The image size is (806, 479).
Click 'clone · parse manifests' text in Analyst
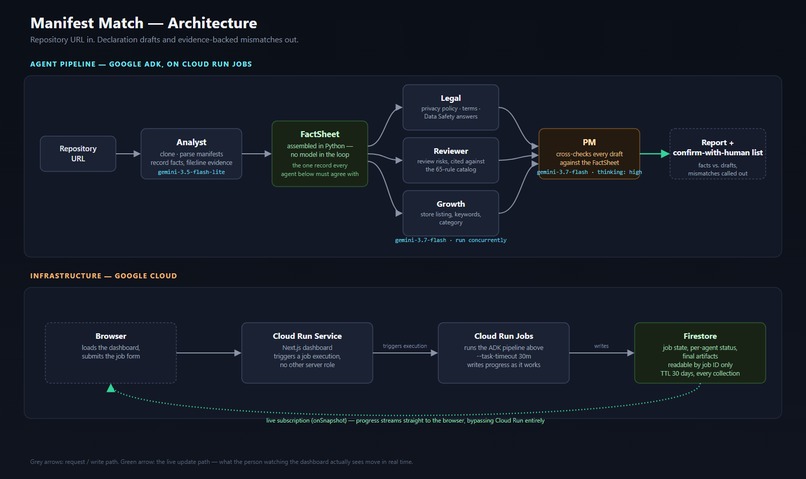[191, 154]
